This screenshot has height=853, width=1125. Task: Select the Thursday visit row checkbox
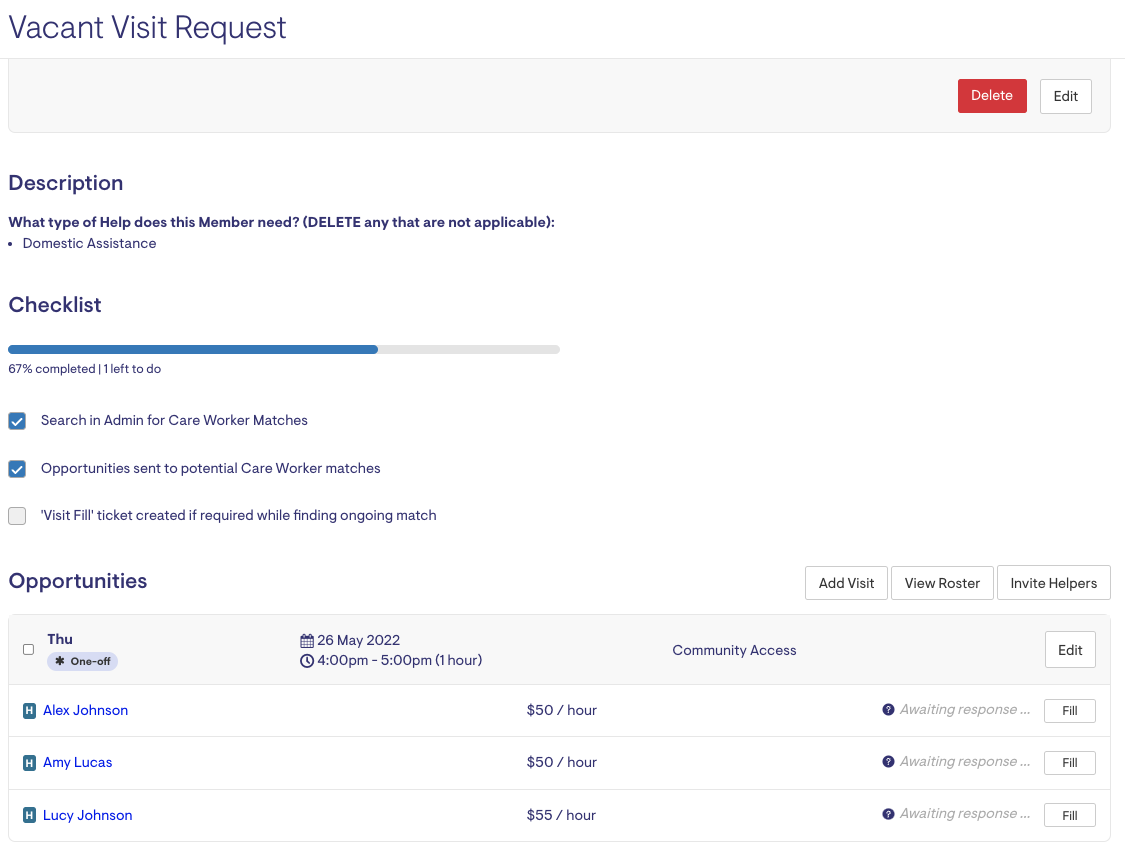pos(28,649)
